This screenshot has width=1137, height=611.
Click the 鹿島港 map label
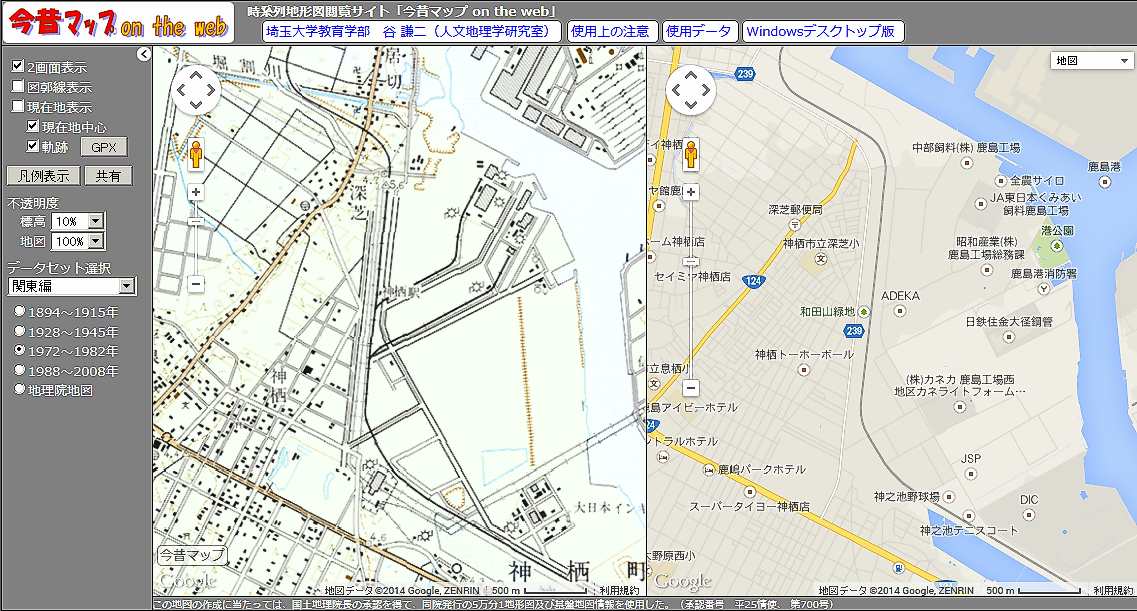(x=1104, y=167)
